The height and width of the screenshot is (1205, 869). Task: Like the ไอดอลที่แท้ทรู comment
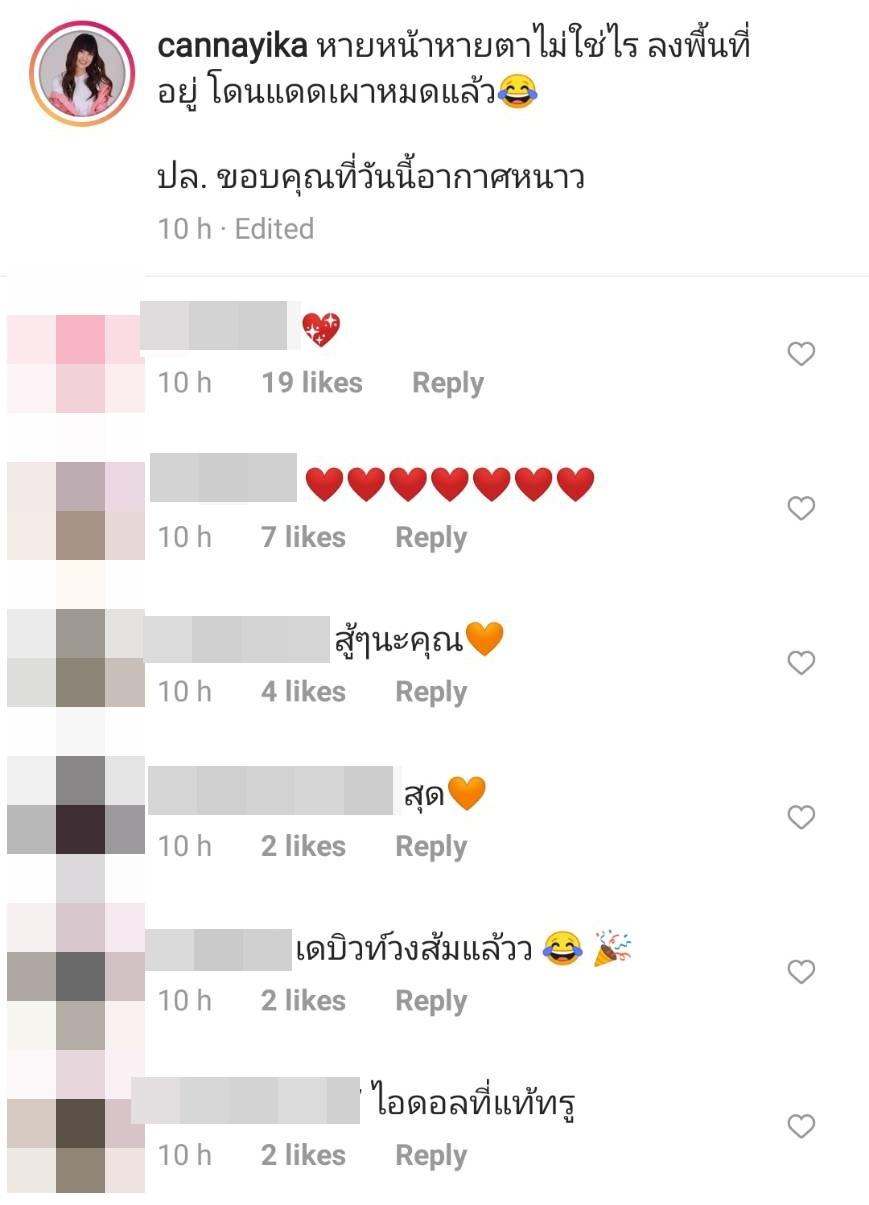(801, 1126)
